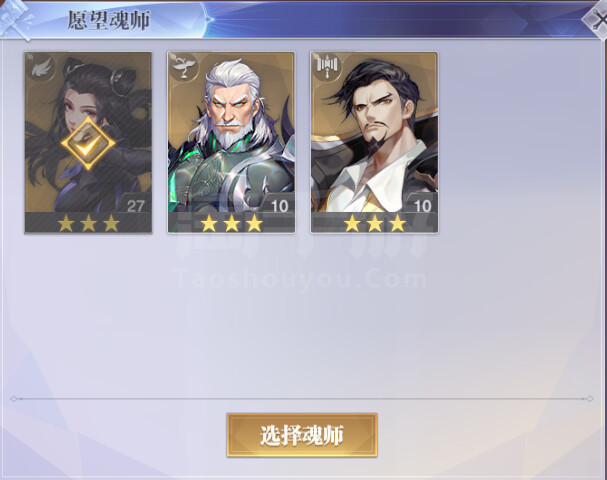Click the three stars under goatee character
Viewport: 607px width, 480px height.
tap(375, 223)
